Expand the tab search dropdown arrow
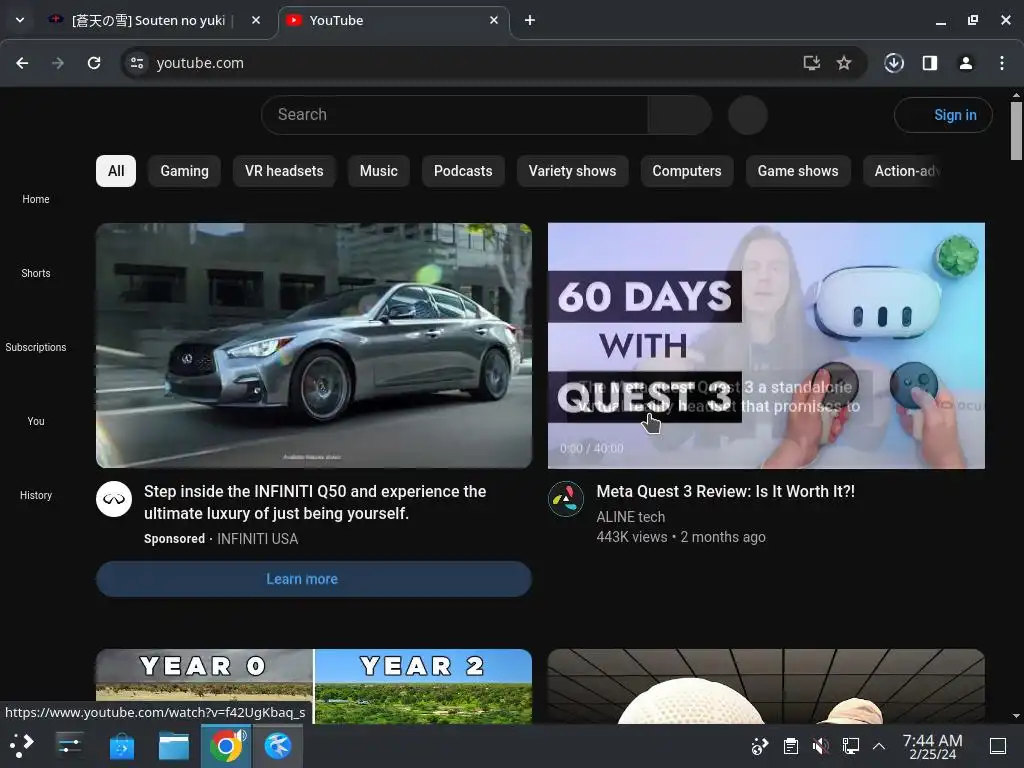1024x768 pixels. click(x=20, y=20)
